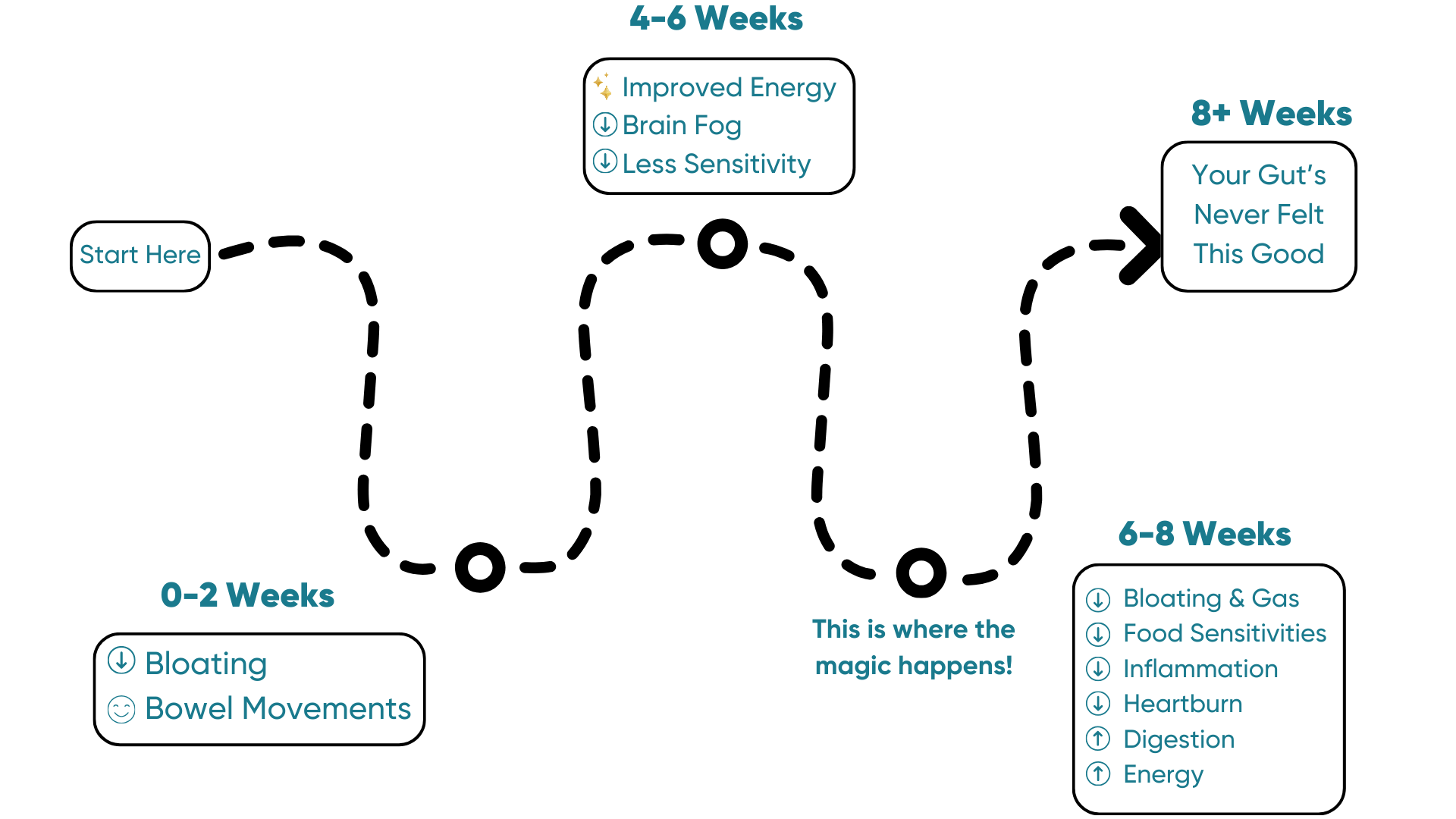Expand the Improved Energy info box
The height and width of the screenshot is (819, 1456).
click(x=718, y=124)
